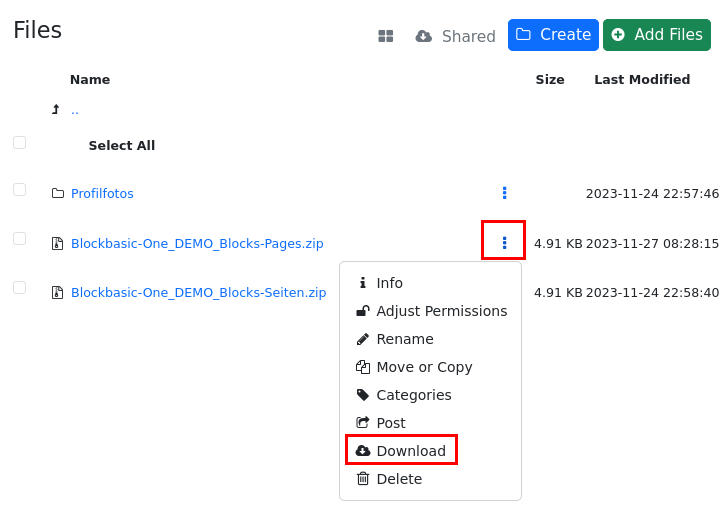Check the Profilfotos folder checkbox
Screen dimensions: 727x521
(x=20, y=189)
